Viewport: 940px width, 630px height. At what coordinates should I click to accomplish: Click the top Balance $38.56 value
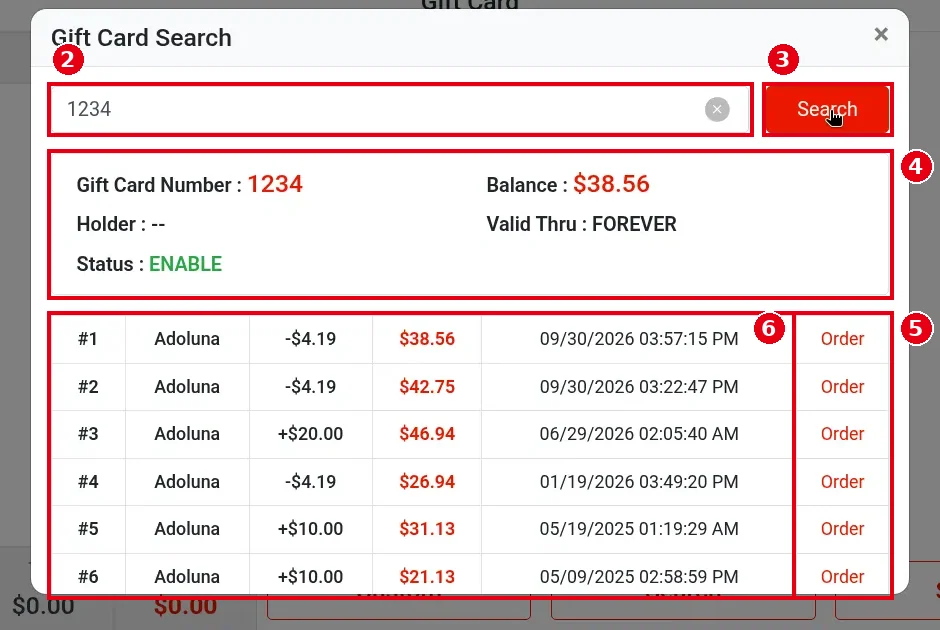[611, 184]
